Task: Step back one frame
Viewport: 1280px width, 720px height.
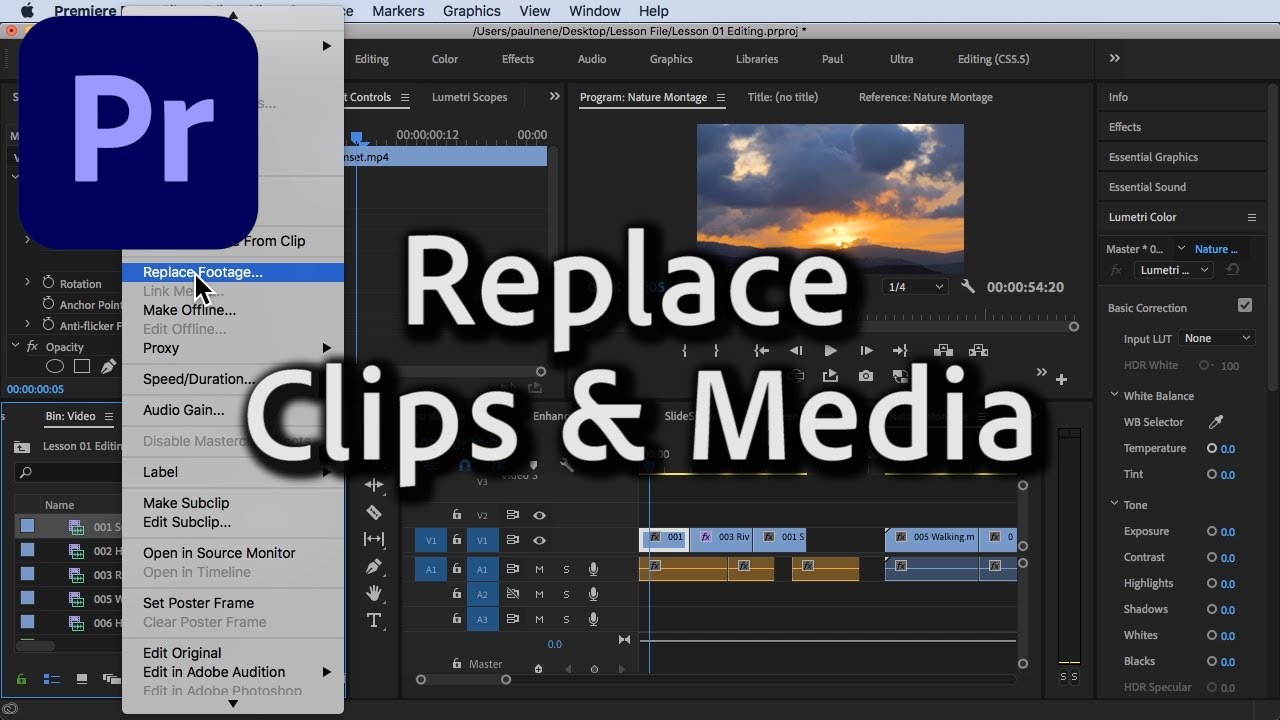Action: 796,350
